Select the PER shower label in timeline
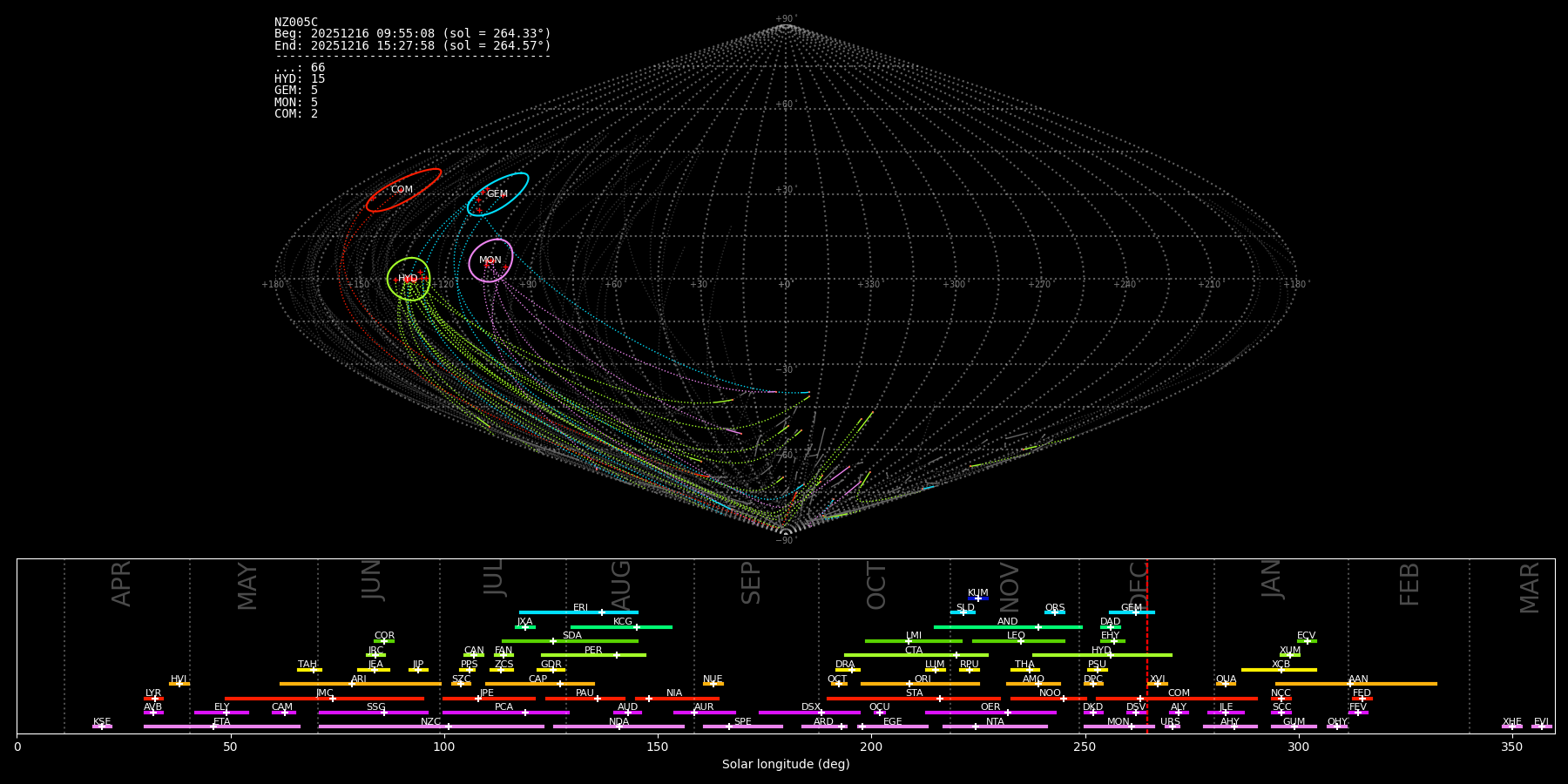The image size is (1568, 784). pos(593,651)
